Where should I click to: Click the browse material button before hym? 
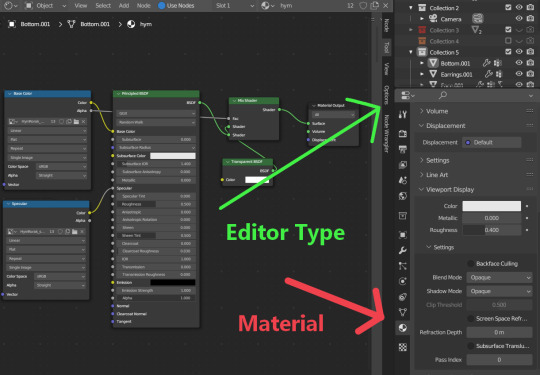(267, 6)
